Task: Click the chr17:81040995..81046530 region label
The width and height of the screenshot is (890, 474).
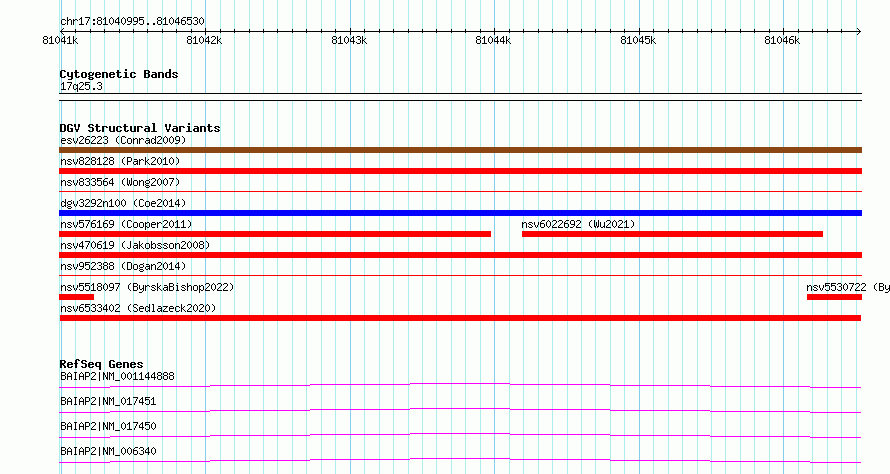Action: tap(132, 21)
